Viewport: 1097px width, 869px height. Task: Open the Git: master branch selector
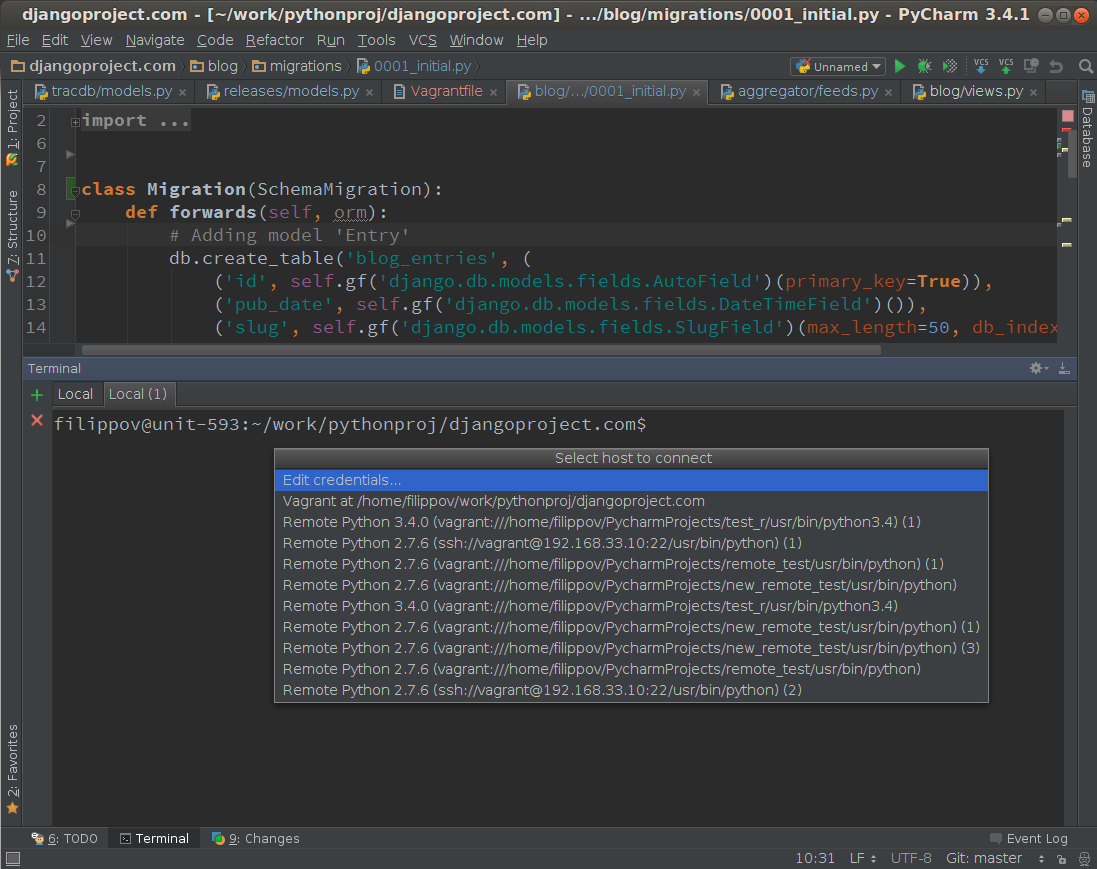point(983,858)
